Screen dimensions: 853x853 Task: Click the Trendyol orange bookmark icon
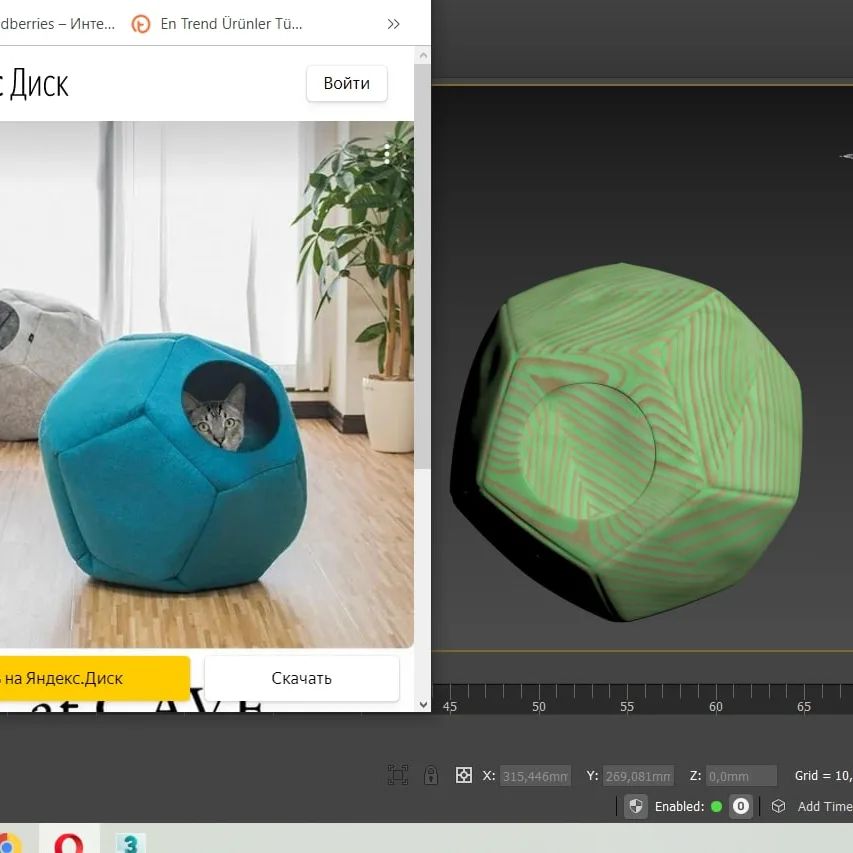(141, 24)
